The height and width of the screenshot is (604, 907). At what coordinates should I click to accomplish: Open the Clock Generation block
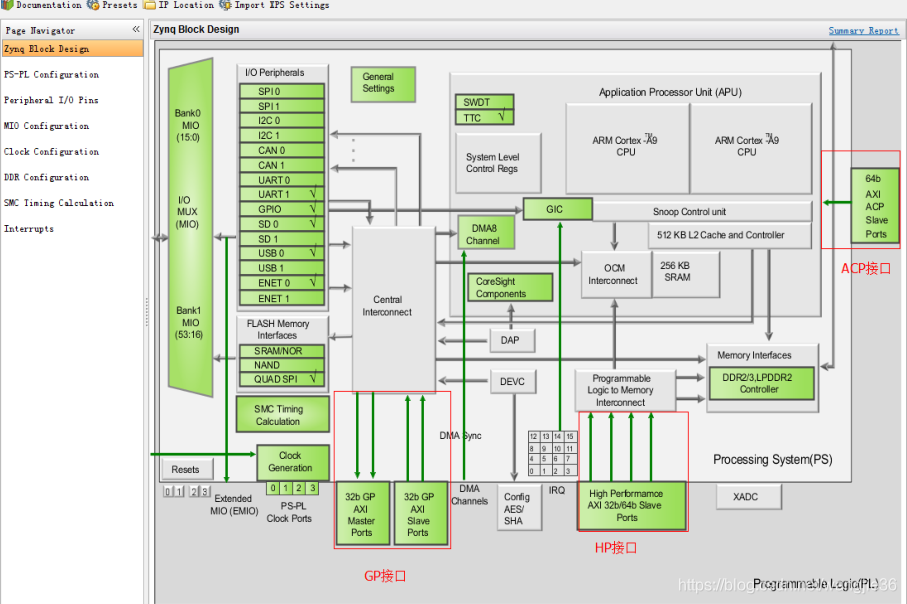(293, 461)
